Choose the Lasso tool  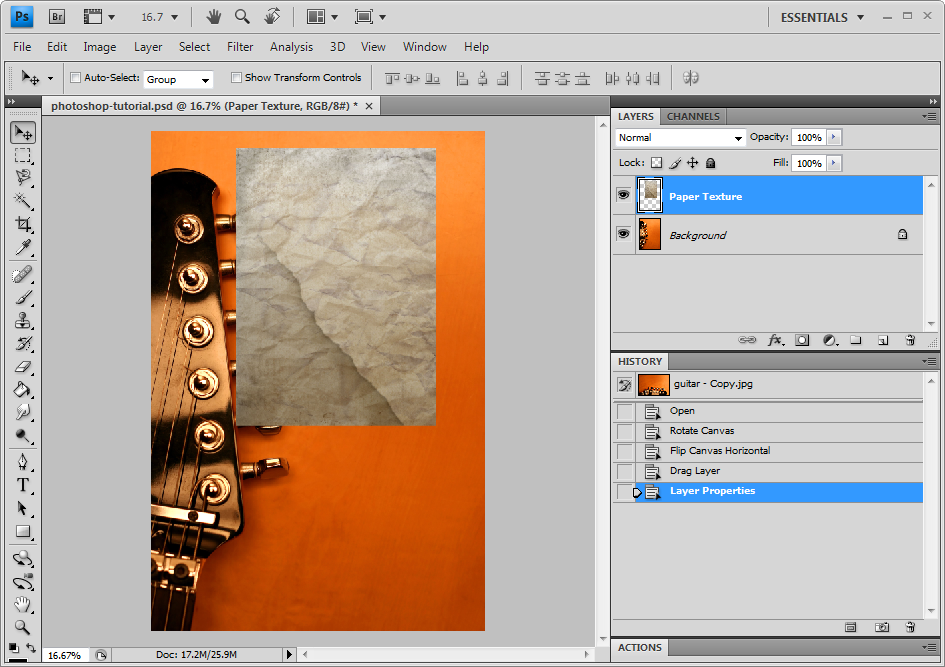click(22, 178)
